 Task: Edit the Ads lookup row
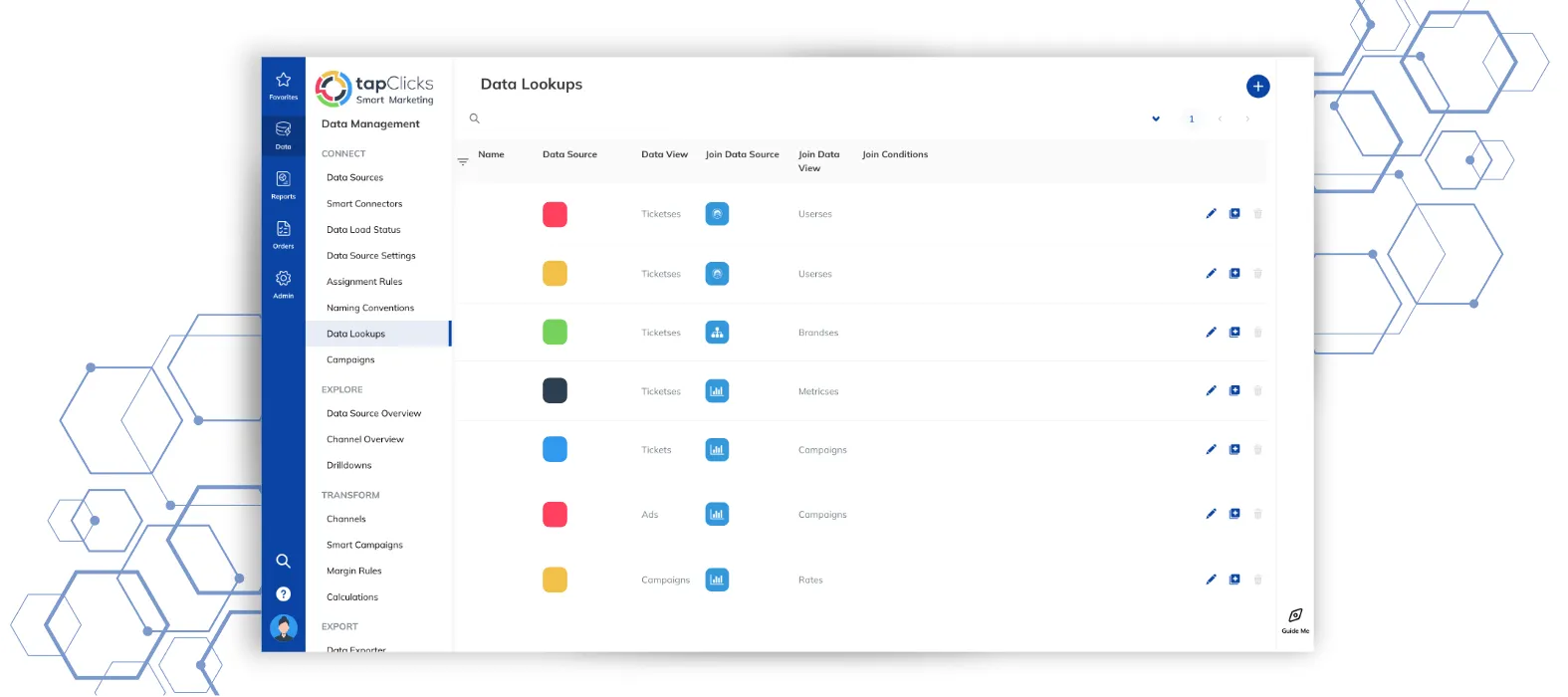pyautogui.click(x=1212, y=514)
